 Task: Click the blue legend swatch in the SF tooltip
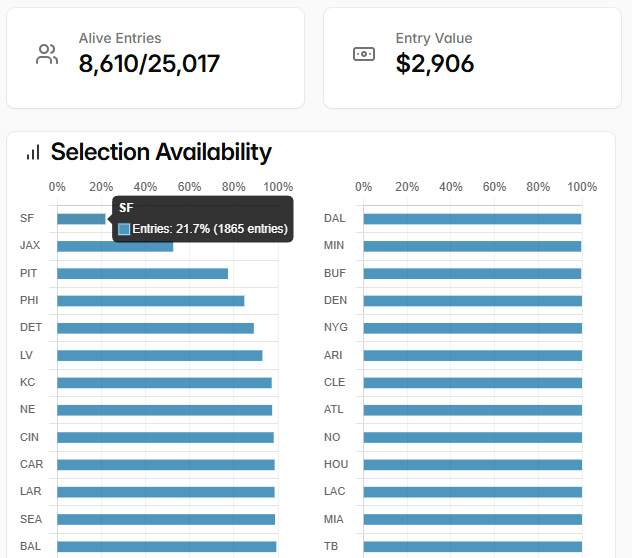[x=124, y=229]
